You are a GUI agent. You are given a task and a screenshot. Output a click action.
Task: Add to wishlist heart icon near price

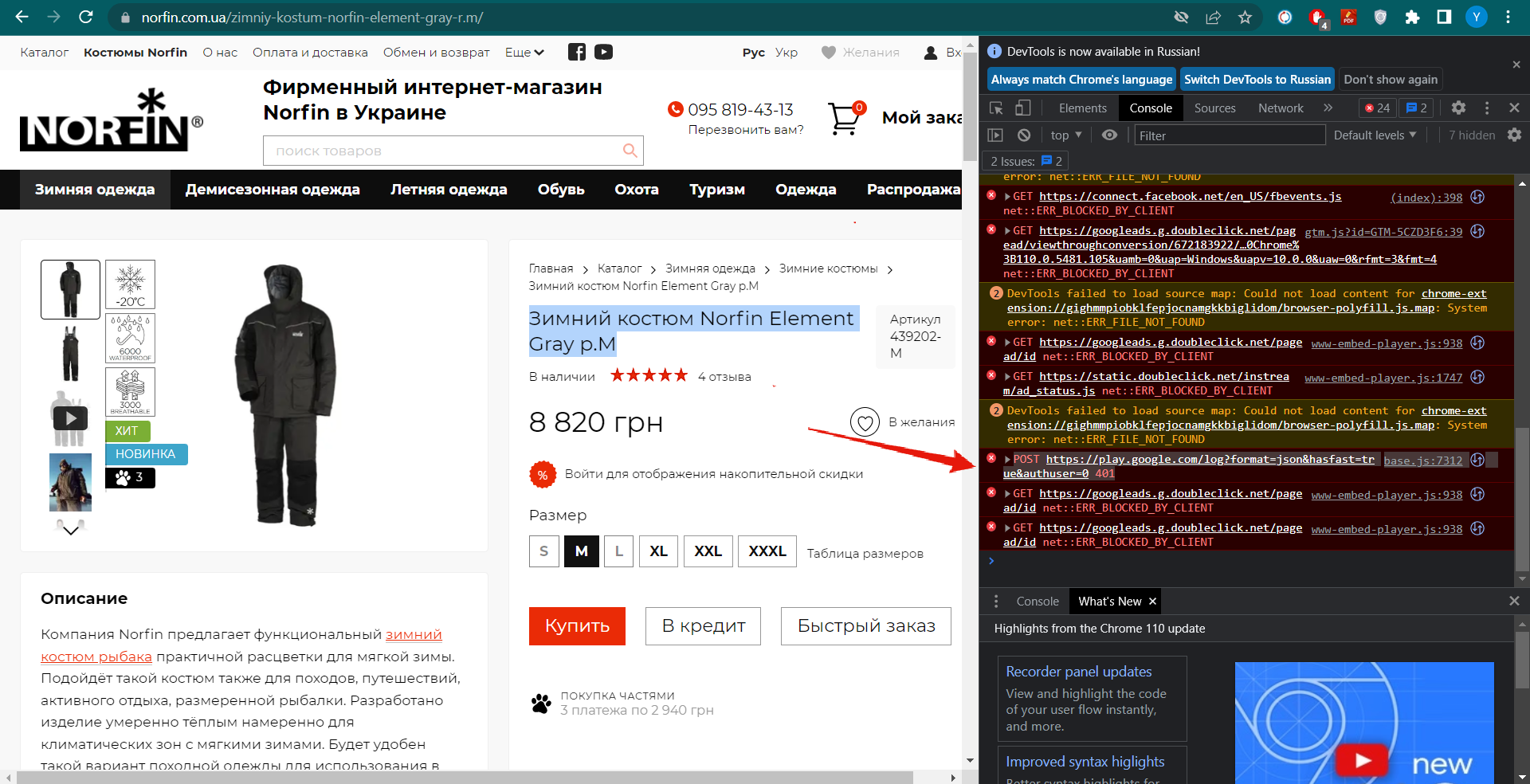coord(865,421)
